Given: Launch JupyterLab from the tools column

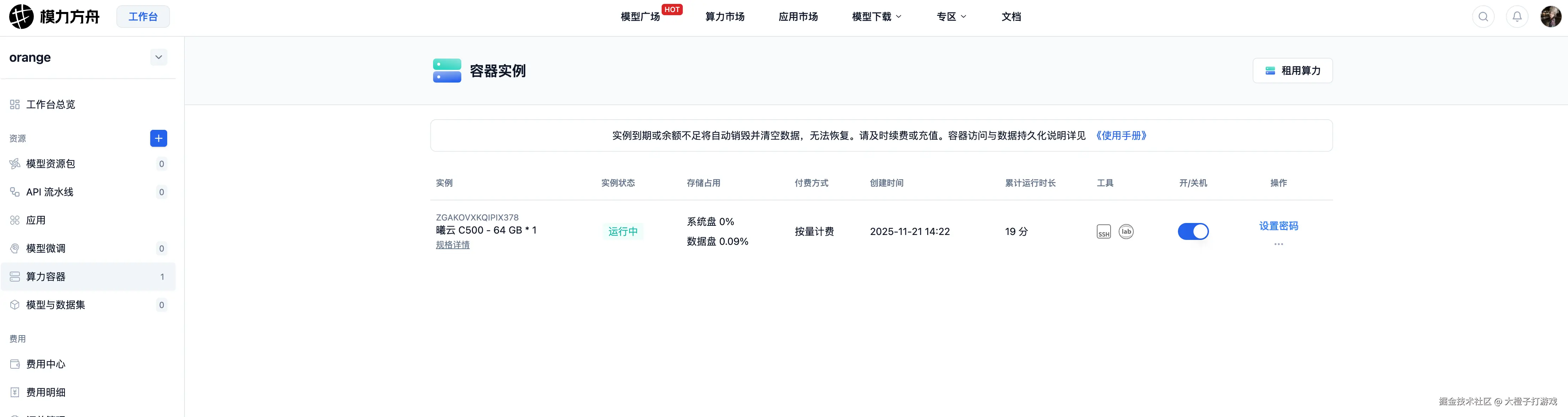Looking at the screenshot, I should tap(1127, 231).
